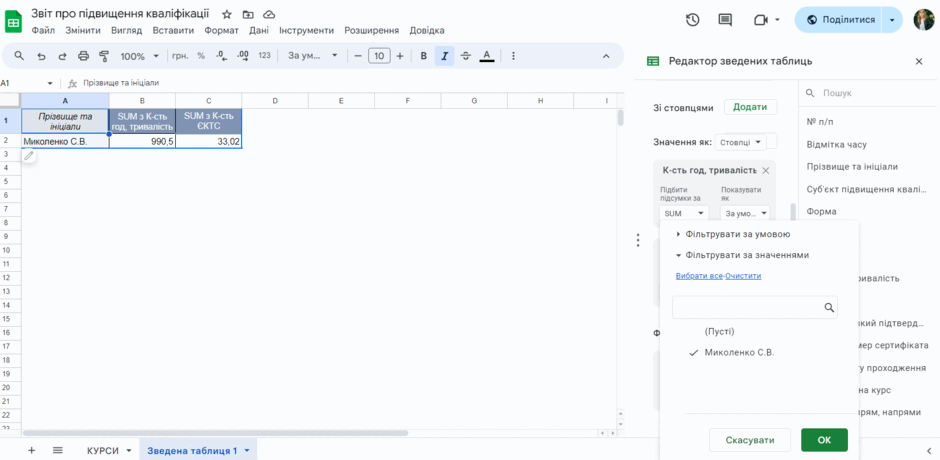The height and width of the screenshot is (460, 940).
Task: Start video call camera icon
Action: click(x=761, y=20)
